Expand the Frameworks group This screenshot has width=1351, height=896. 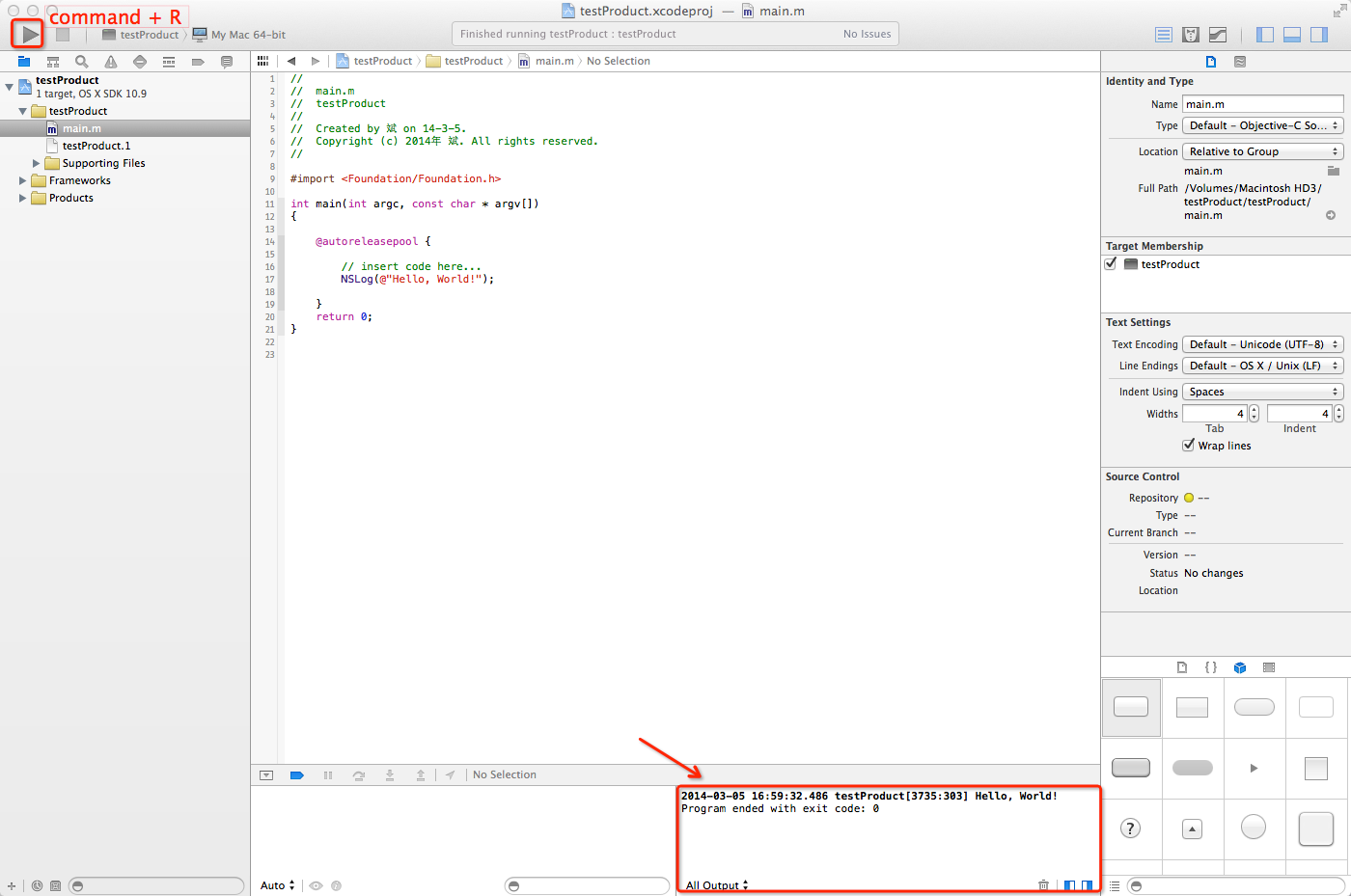[x=23, y=180]
